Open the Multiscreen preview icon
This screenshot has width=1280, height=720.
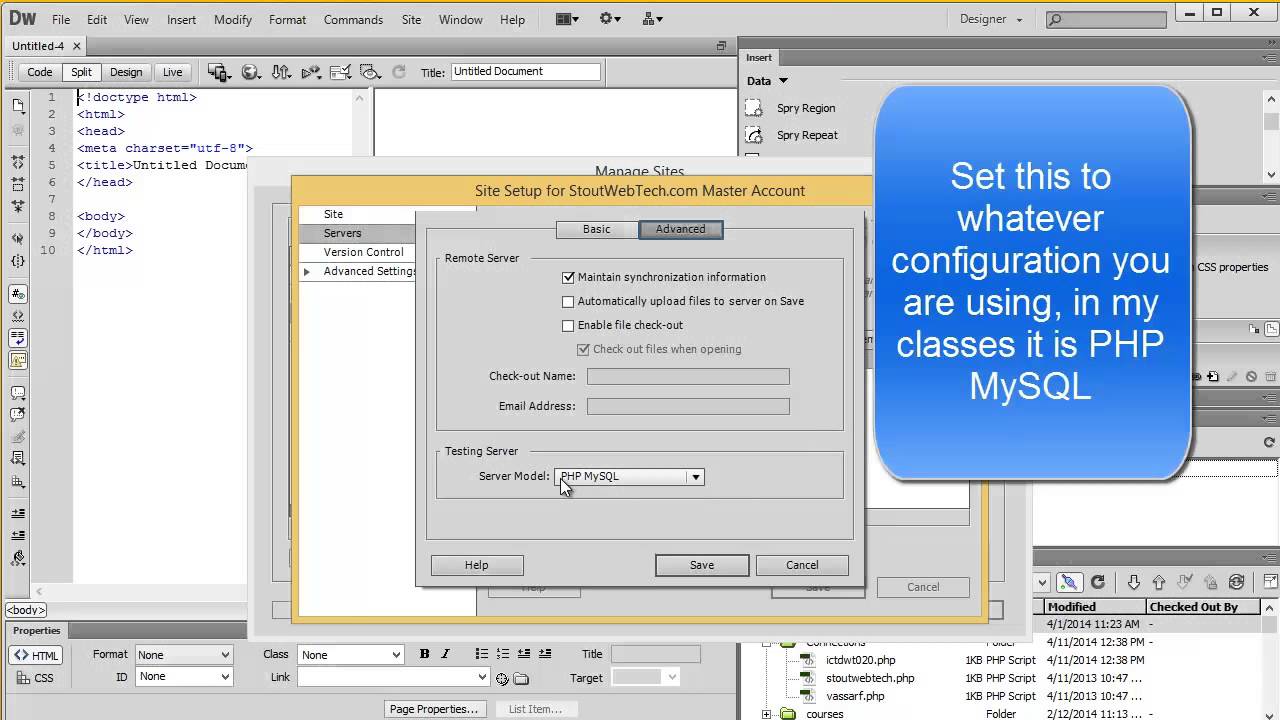tap(218, 72)
